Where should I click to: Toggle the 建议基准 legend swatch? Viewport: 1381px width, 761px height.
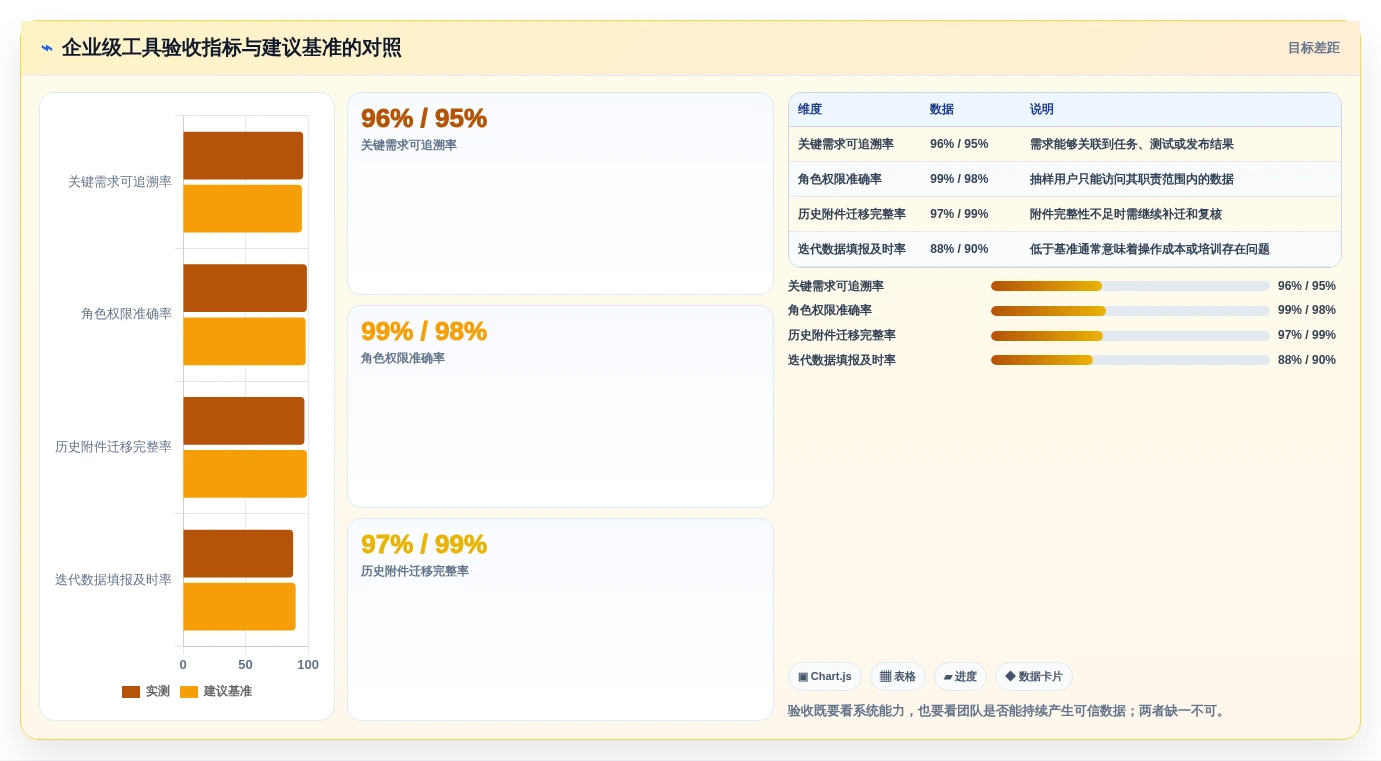(x=189, y=692)
